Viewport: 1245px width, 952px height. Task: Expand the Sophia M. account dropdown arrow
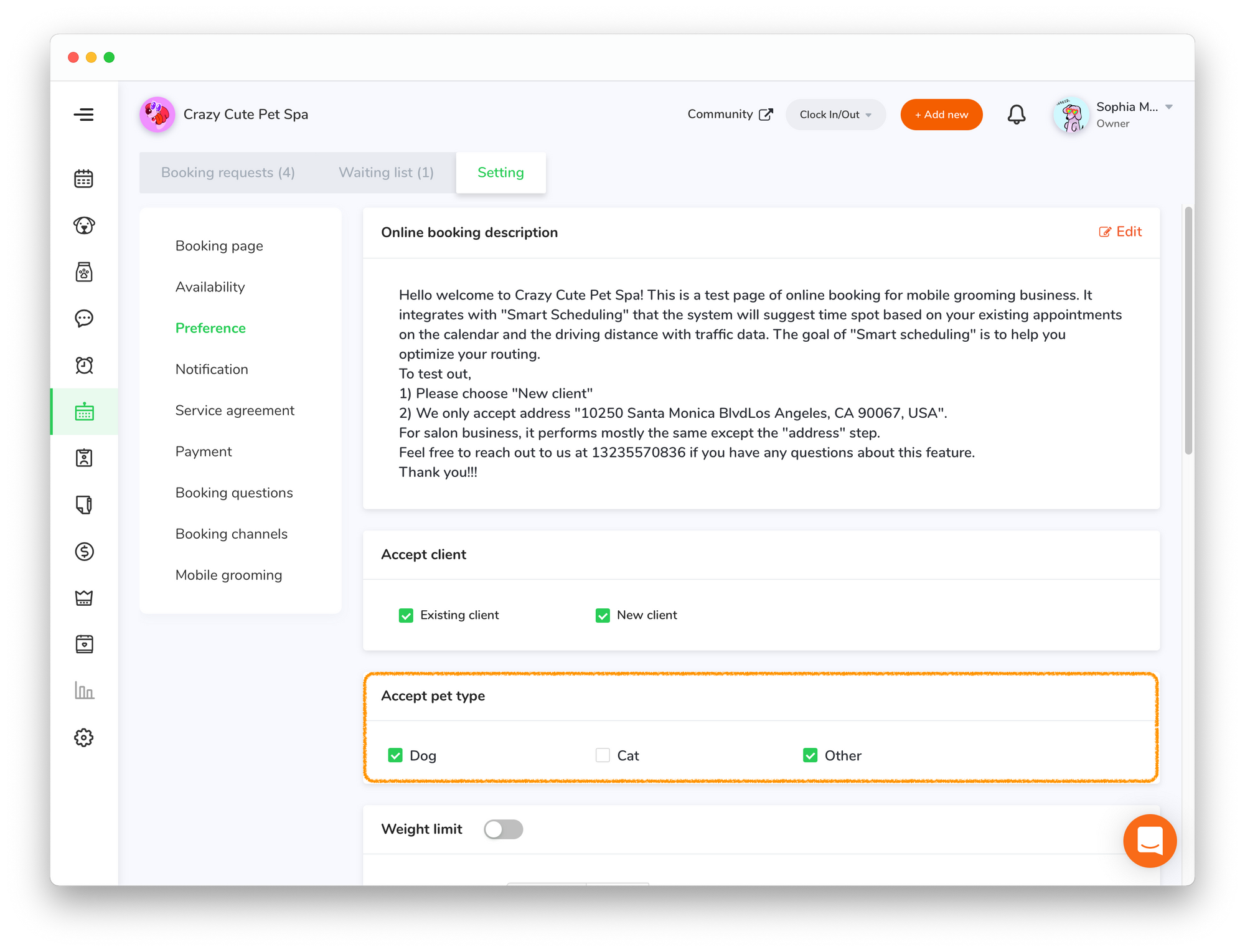[x=1169, y=107]
